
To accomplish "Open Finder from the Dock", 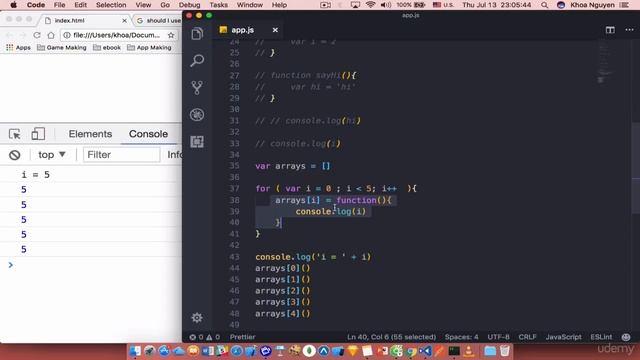I will 135,351.
